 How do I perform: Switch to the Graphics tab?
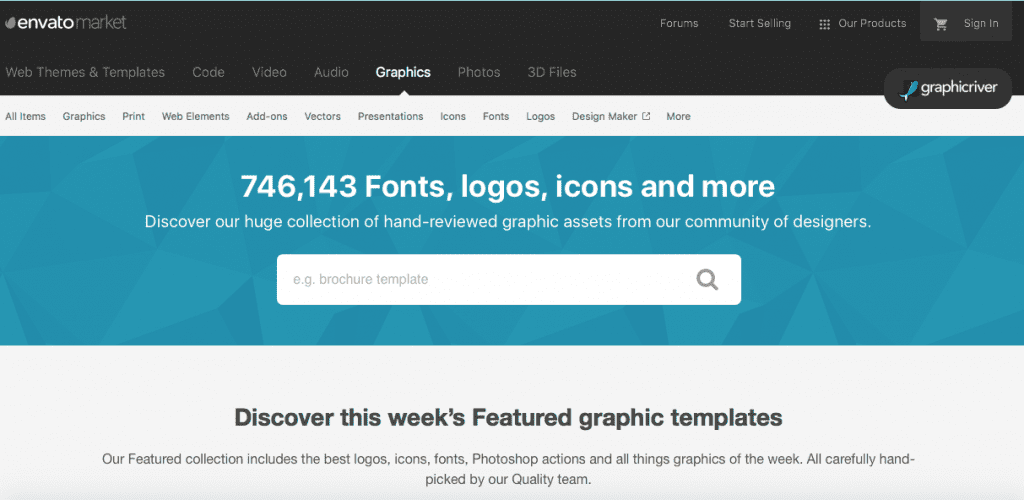403,72
